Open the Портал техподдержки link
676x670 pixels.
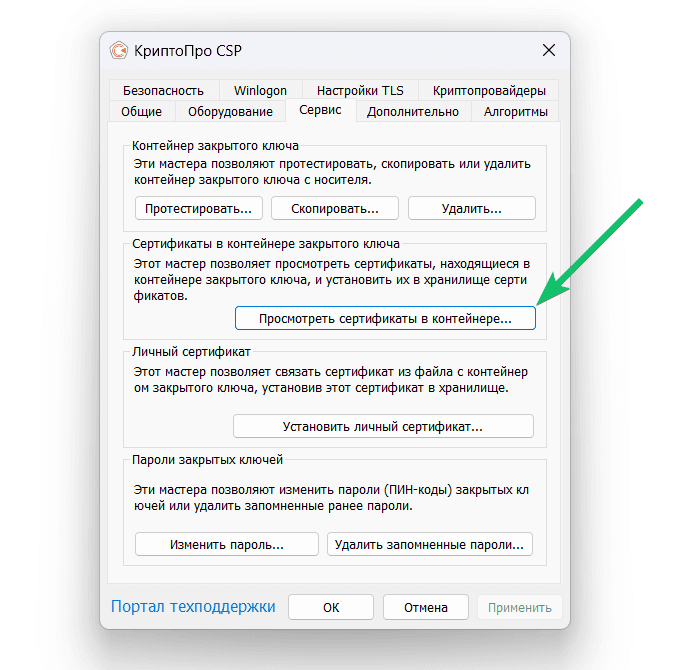pos(193,607)
